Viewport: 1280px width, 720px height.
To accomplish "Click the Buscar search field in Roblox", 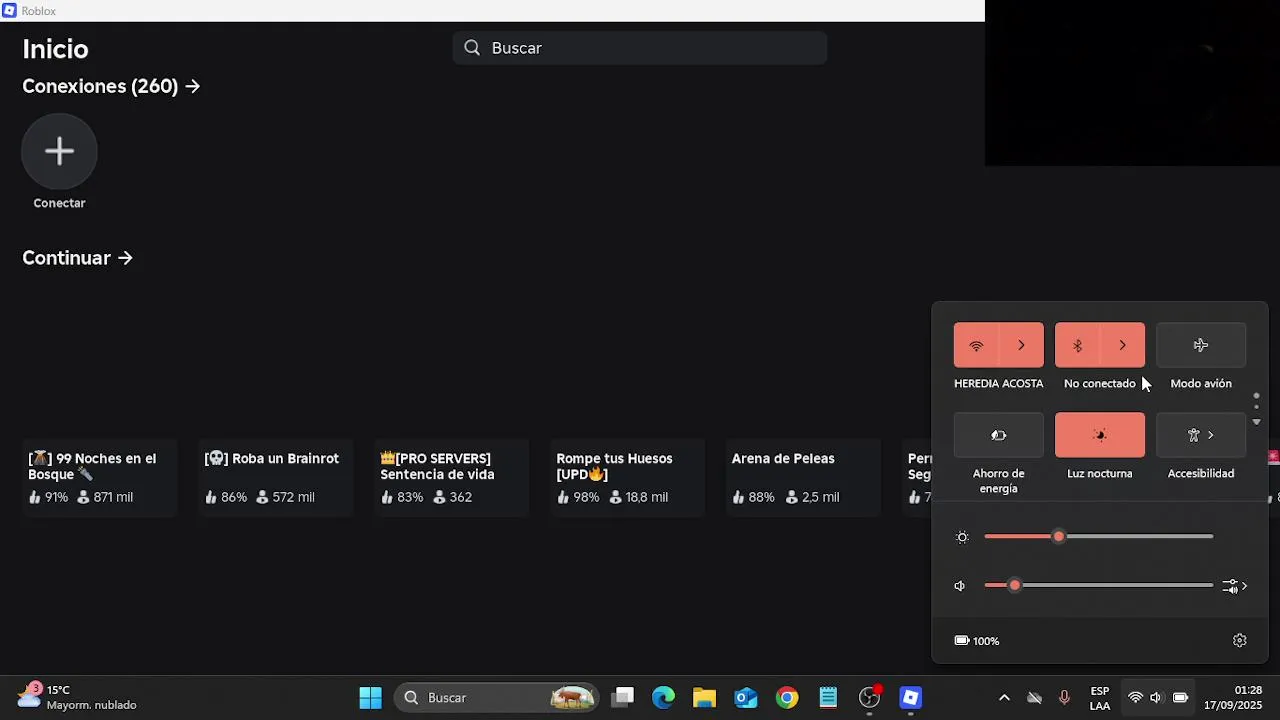I will [640, 48].
